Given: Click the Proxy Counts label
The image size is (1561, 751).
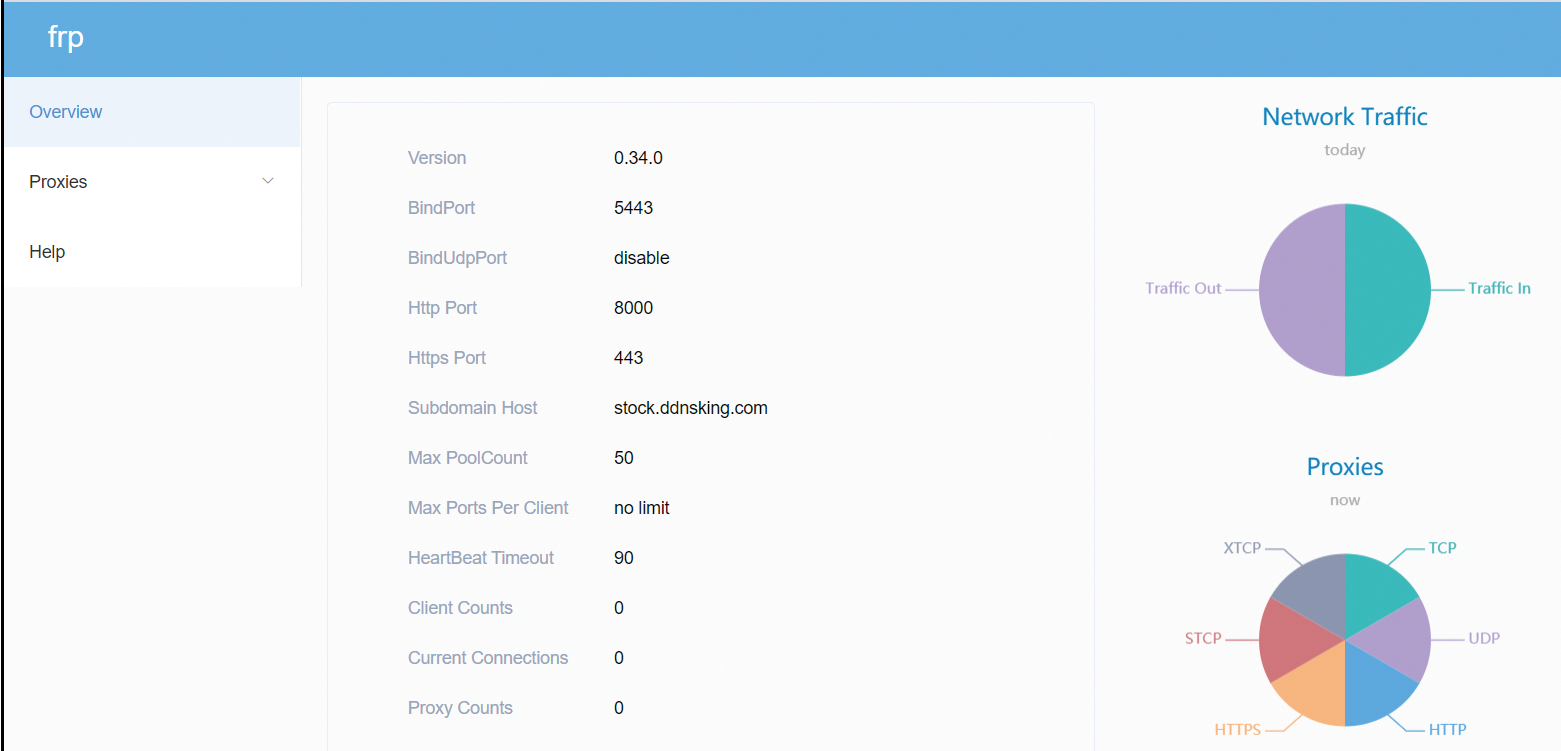Looking at the screenshot, I should [x=460, y=708].
